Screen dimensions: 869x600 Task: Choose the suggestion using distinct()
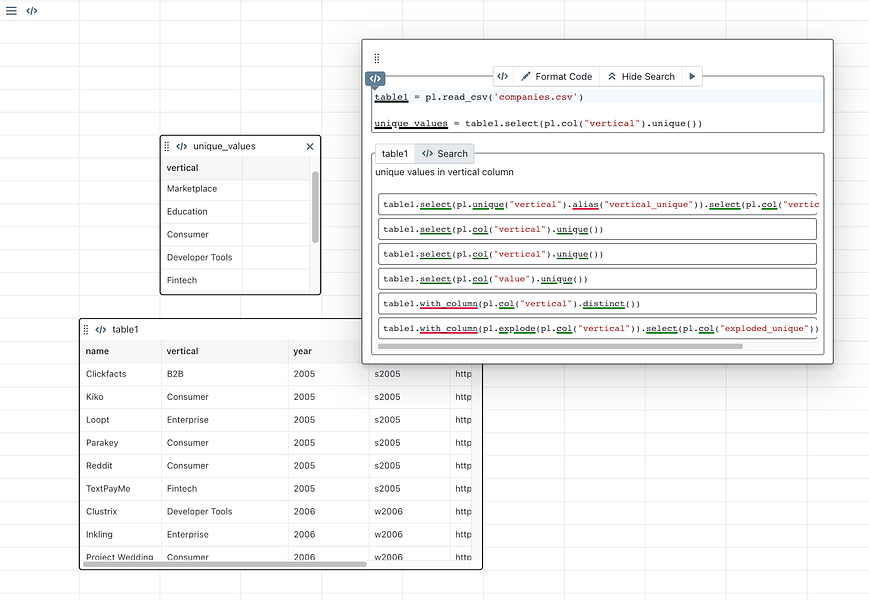[x=597, y=304]
